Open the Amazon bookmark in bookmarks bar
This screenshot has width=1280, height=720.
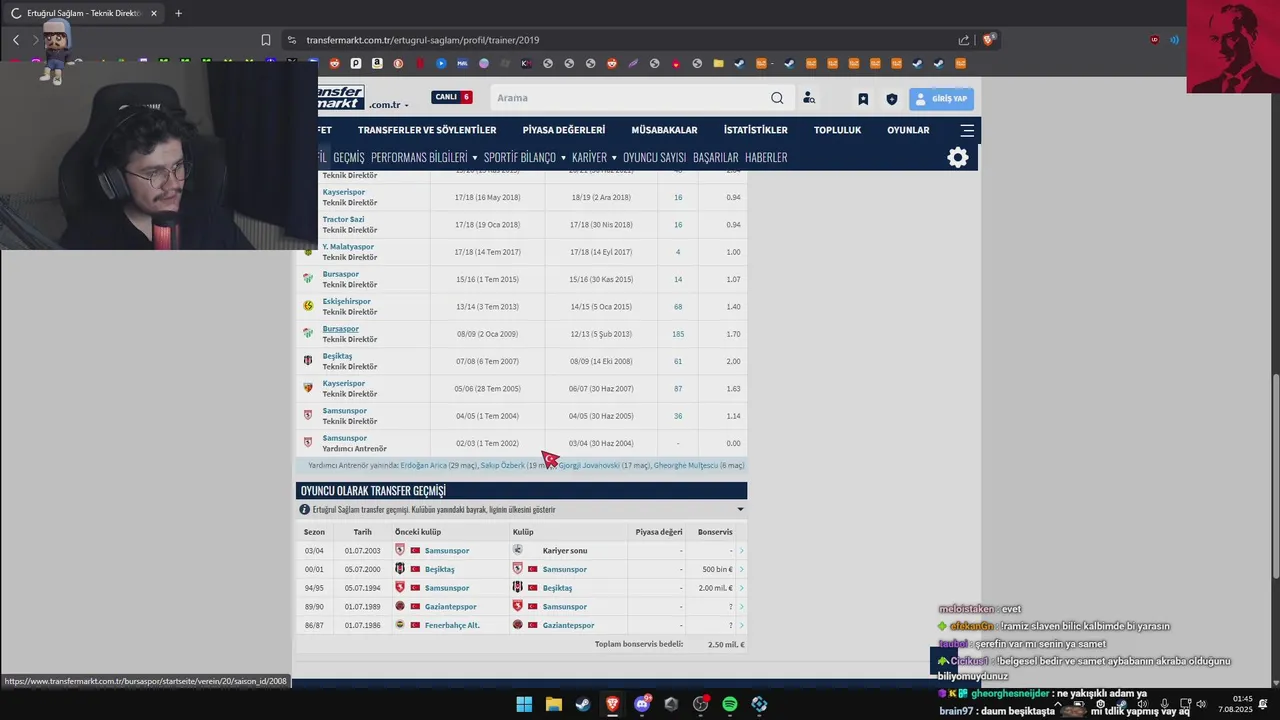(377, 63)
